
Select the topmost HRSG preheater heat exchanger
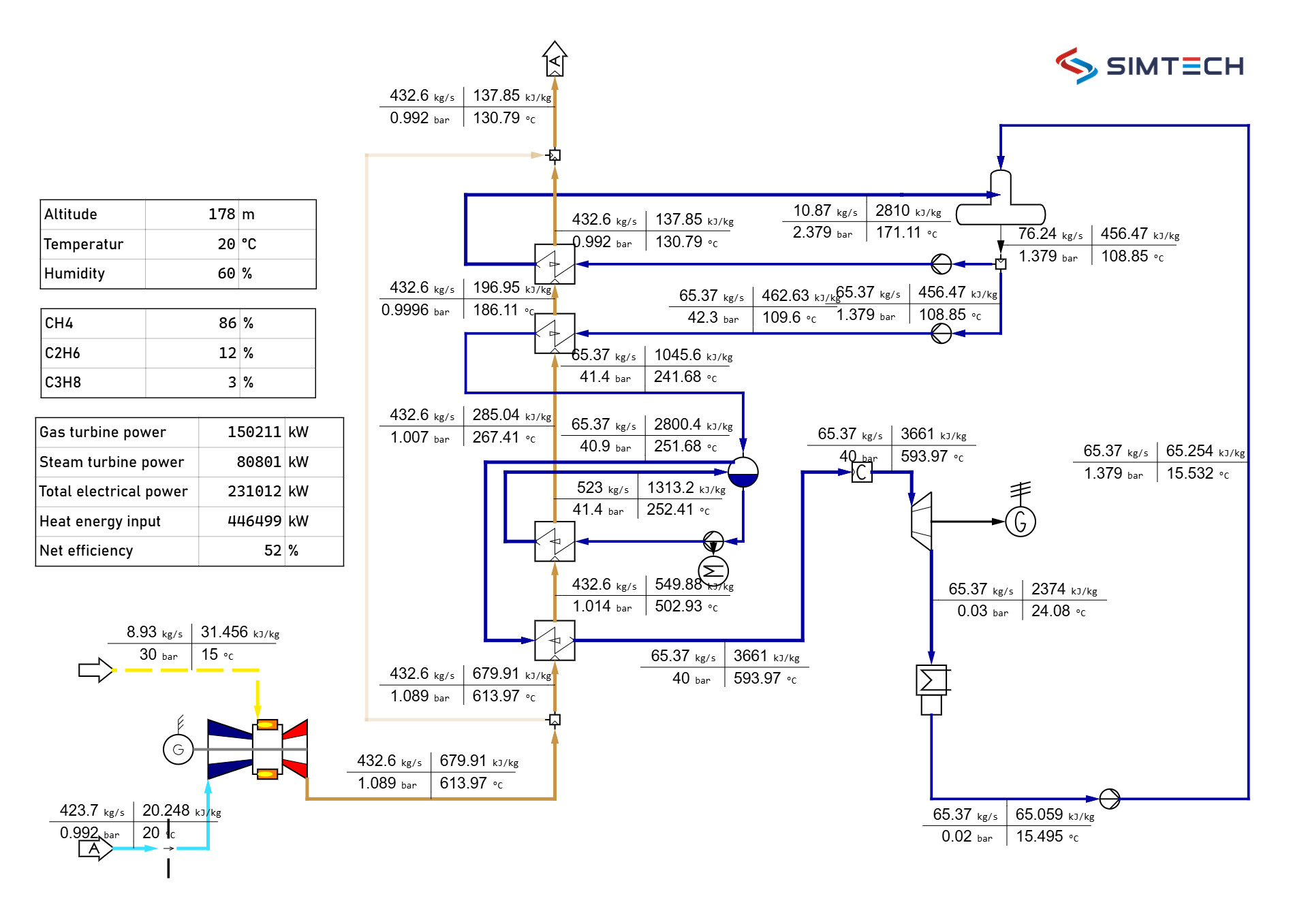point(555,264)
